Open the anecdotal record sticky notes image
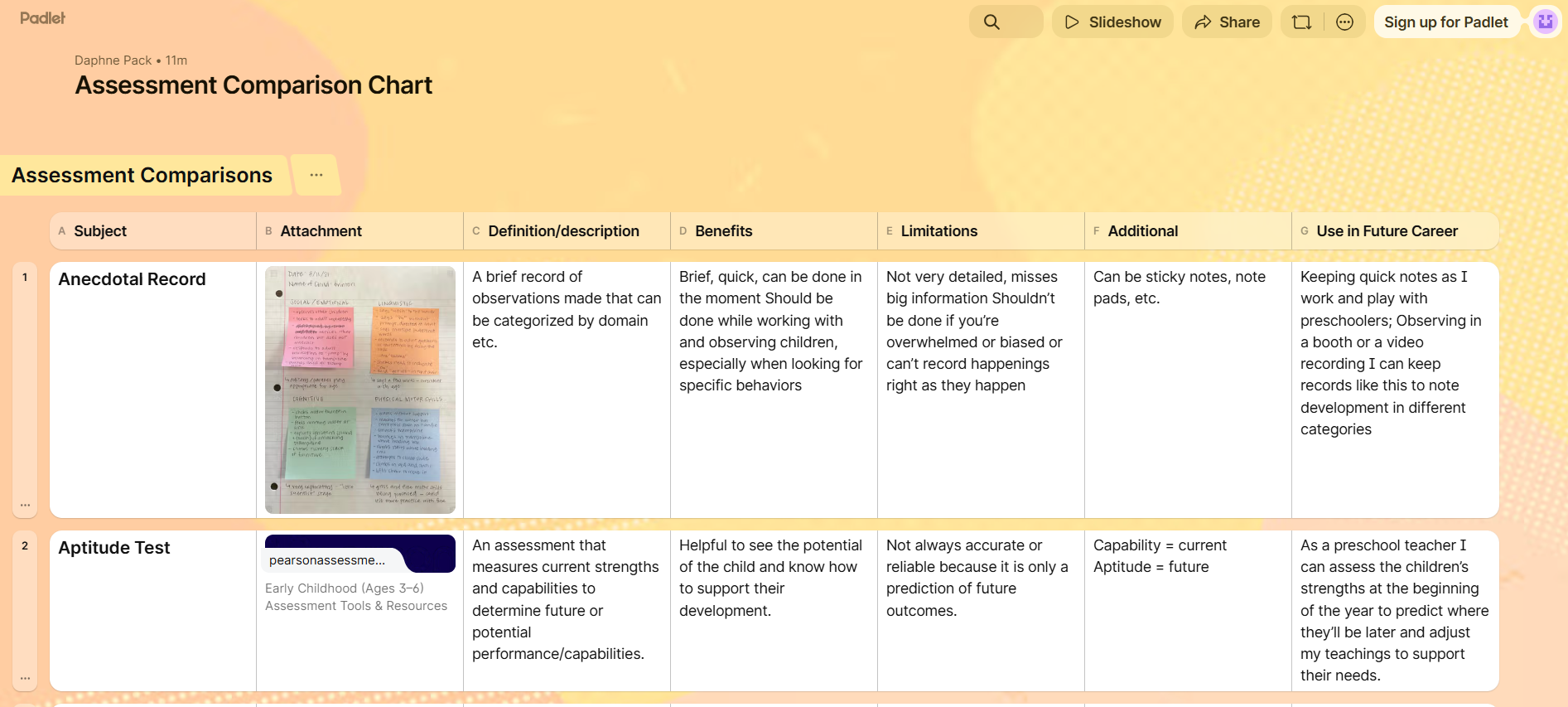The width and height of the screenshot is (1568, 707). [359, 390]
